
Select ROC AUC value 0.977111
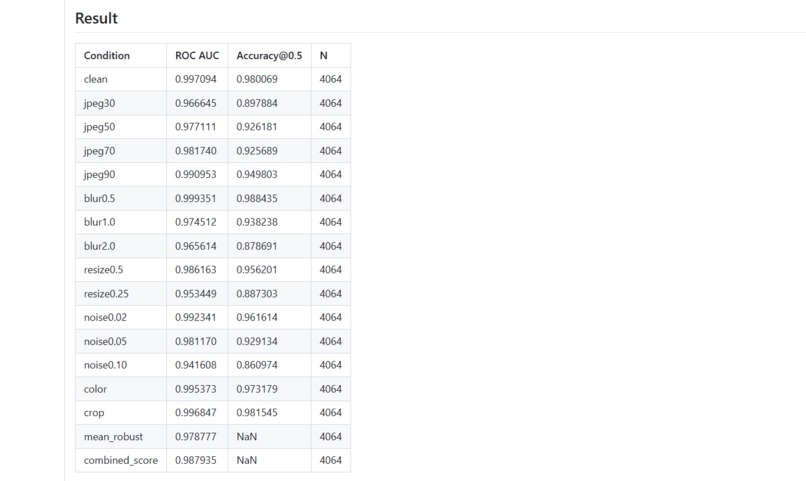(x=195, y=127)
